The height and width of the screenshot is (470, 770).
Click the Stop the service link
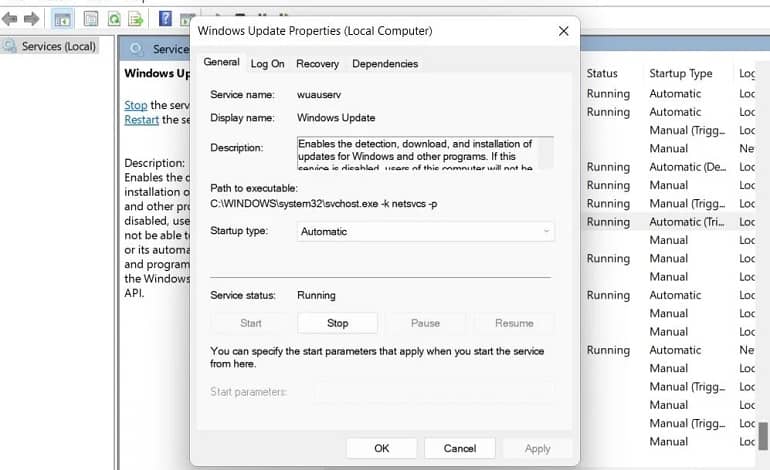point(136,105)
